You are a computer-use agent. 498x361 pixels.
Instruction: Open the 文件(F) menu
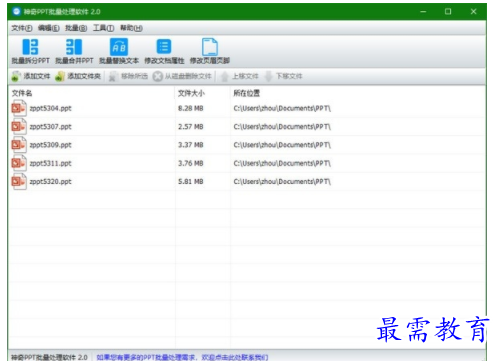click(x=22, y=28)
